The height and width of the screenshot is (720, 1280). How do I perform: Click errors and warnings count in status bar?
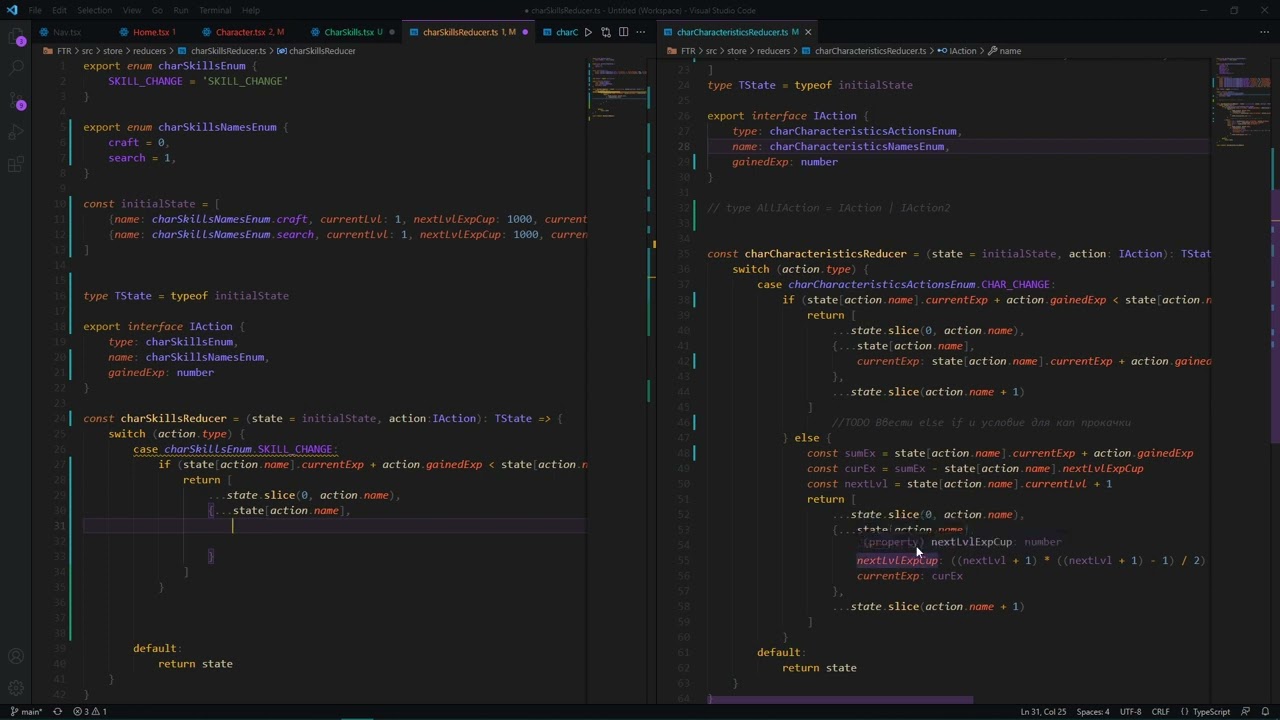(x=90, y=712)
